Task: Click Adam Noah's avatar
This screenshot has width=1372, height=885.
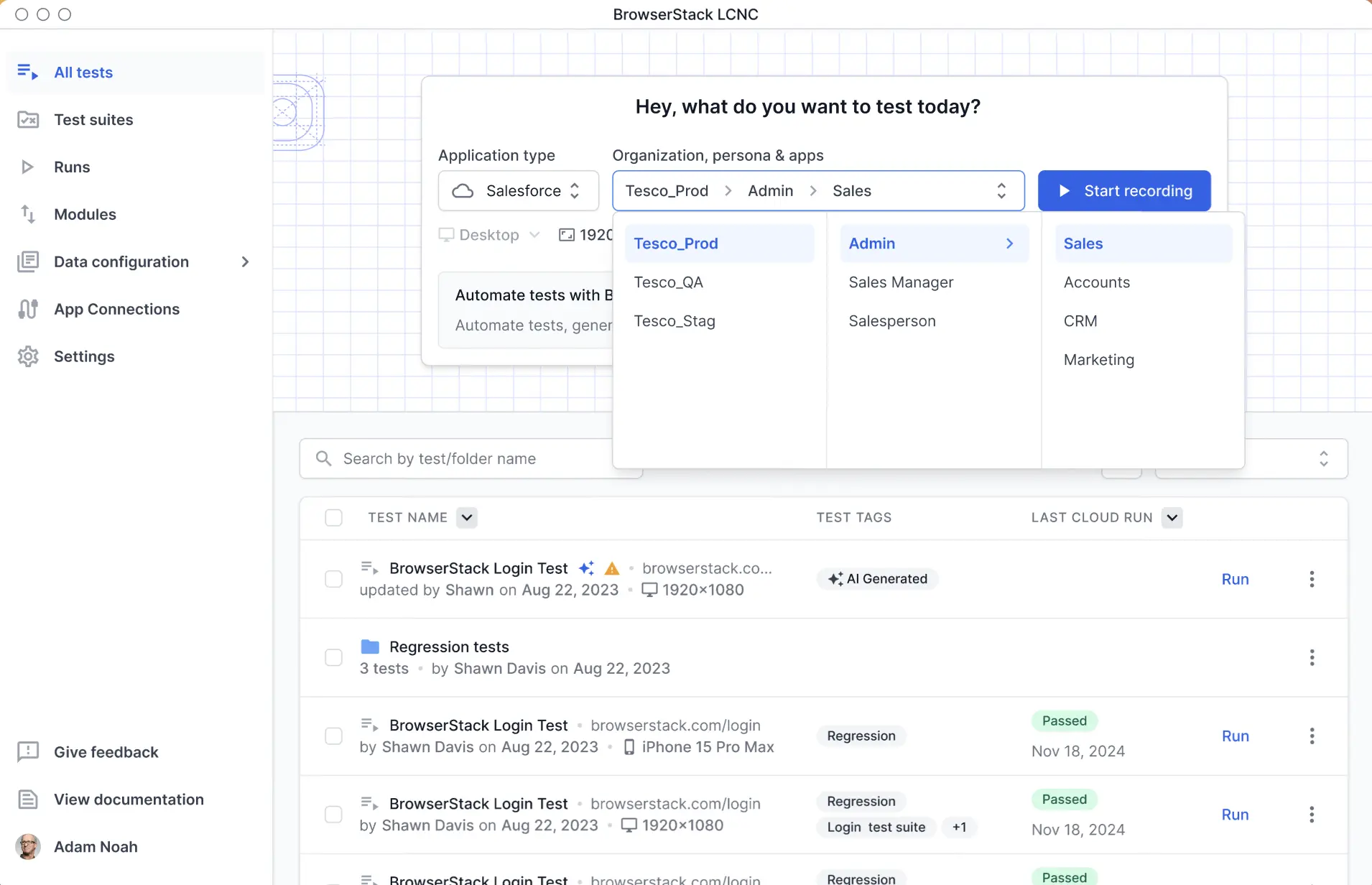Action: point(28,847)
